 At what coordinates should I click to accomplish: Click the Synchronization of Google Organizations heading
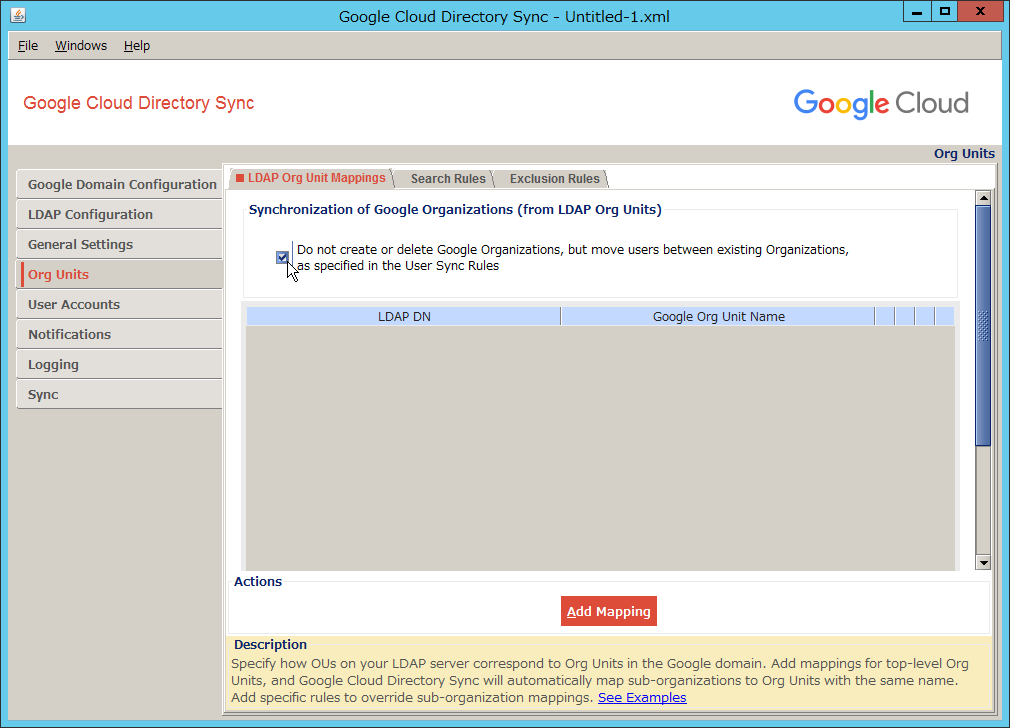coord(455,209)
